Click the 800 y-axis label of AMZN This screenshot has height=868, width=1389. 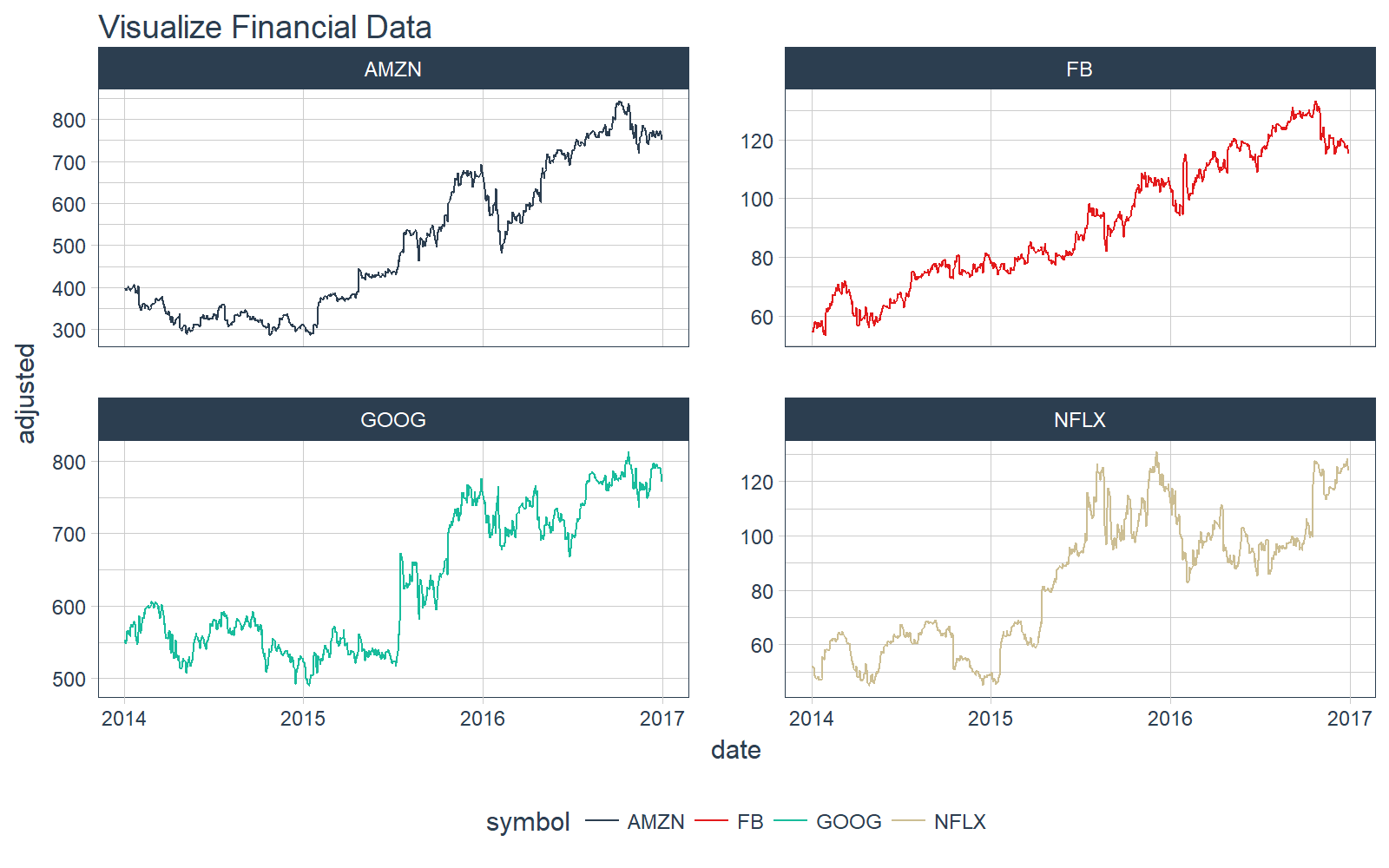pyautogui.click(x=69, y=120)
